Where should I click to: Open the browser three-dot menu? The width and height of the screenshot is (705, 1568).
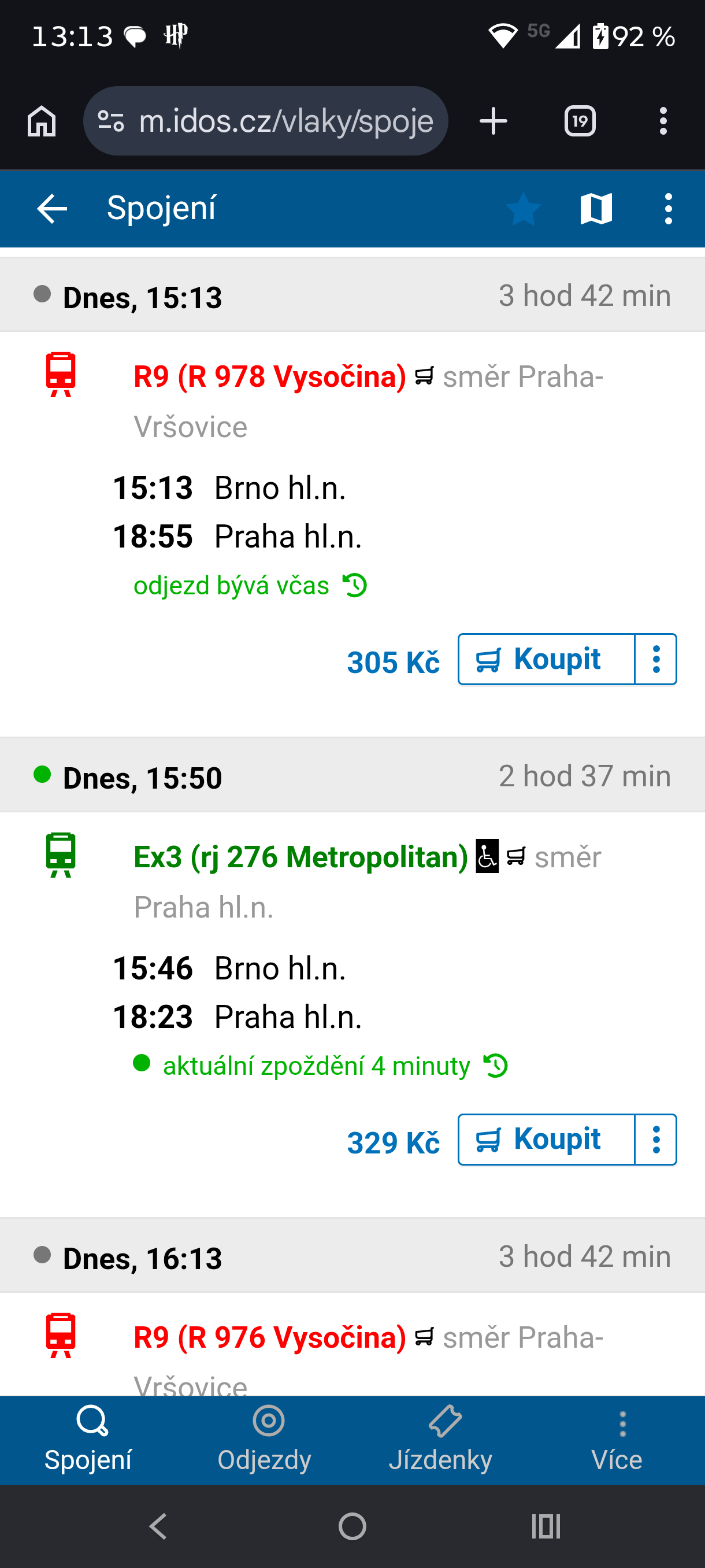tap(663, 120)
